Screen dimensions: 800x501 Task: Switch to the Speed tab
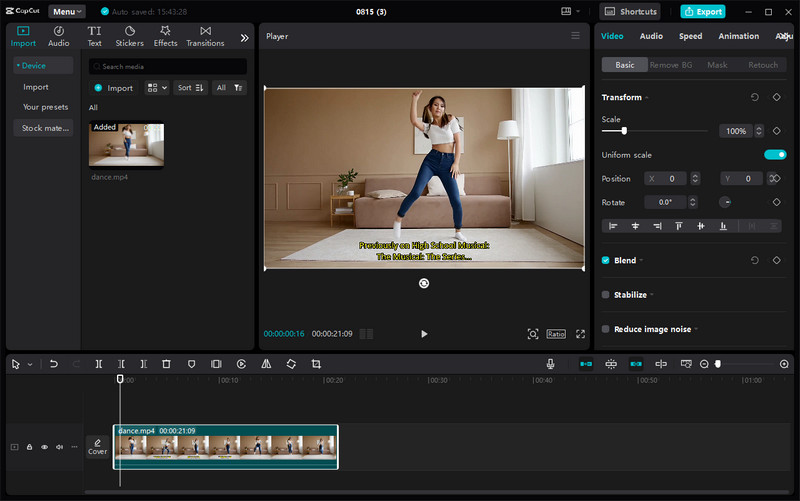pyautogui.click(x=690, y=36)
